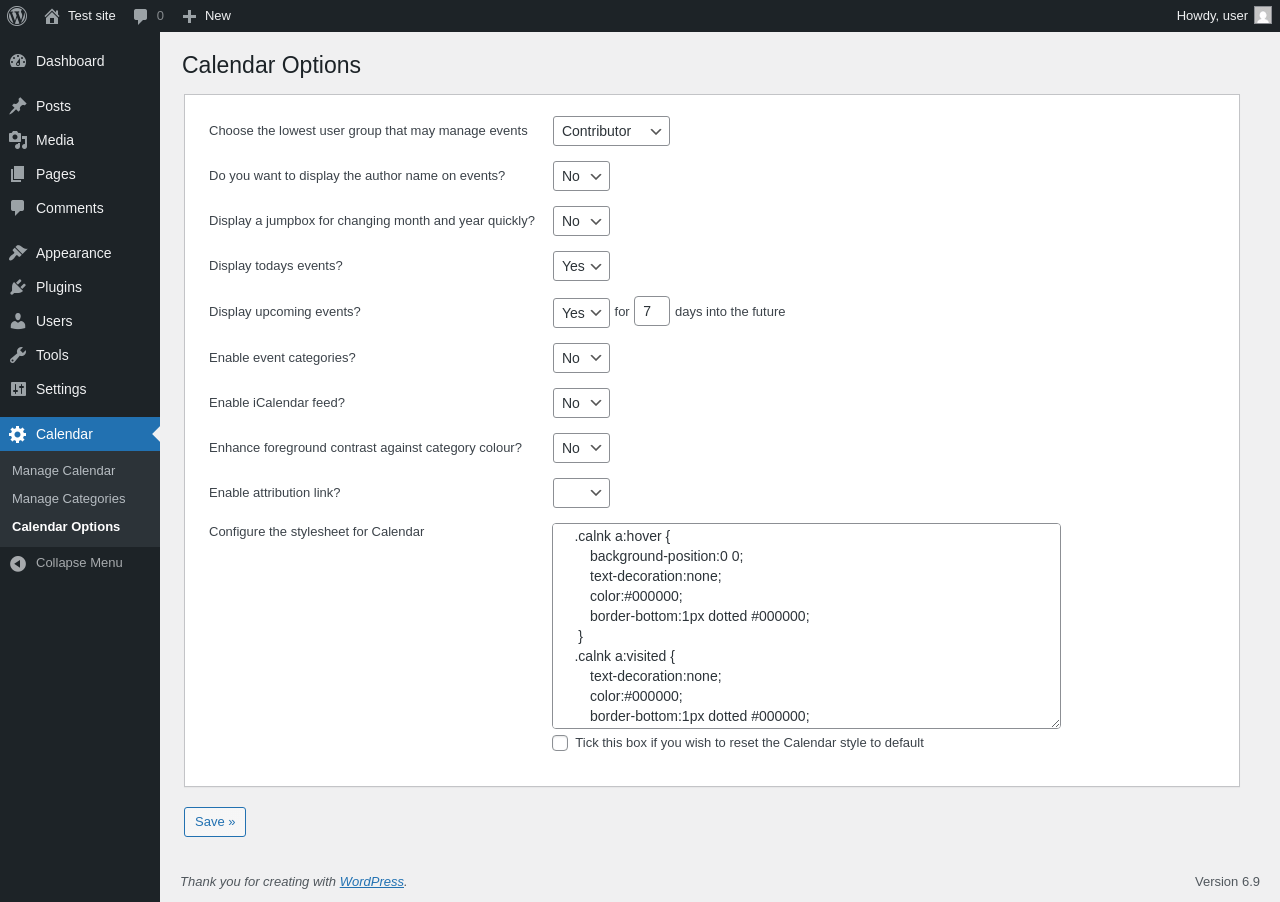Click the comments bubble icon in admin bar
This screenshot has height=902, width=1280.
coord(141,16)
